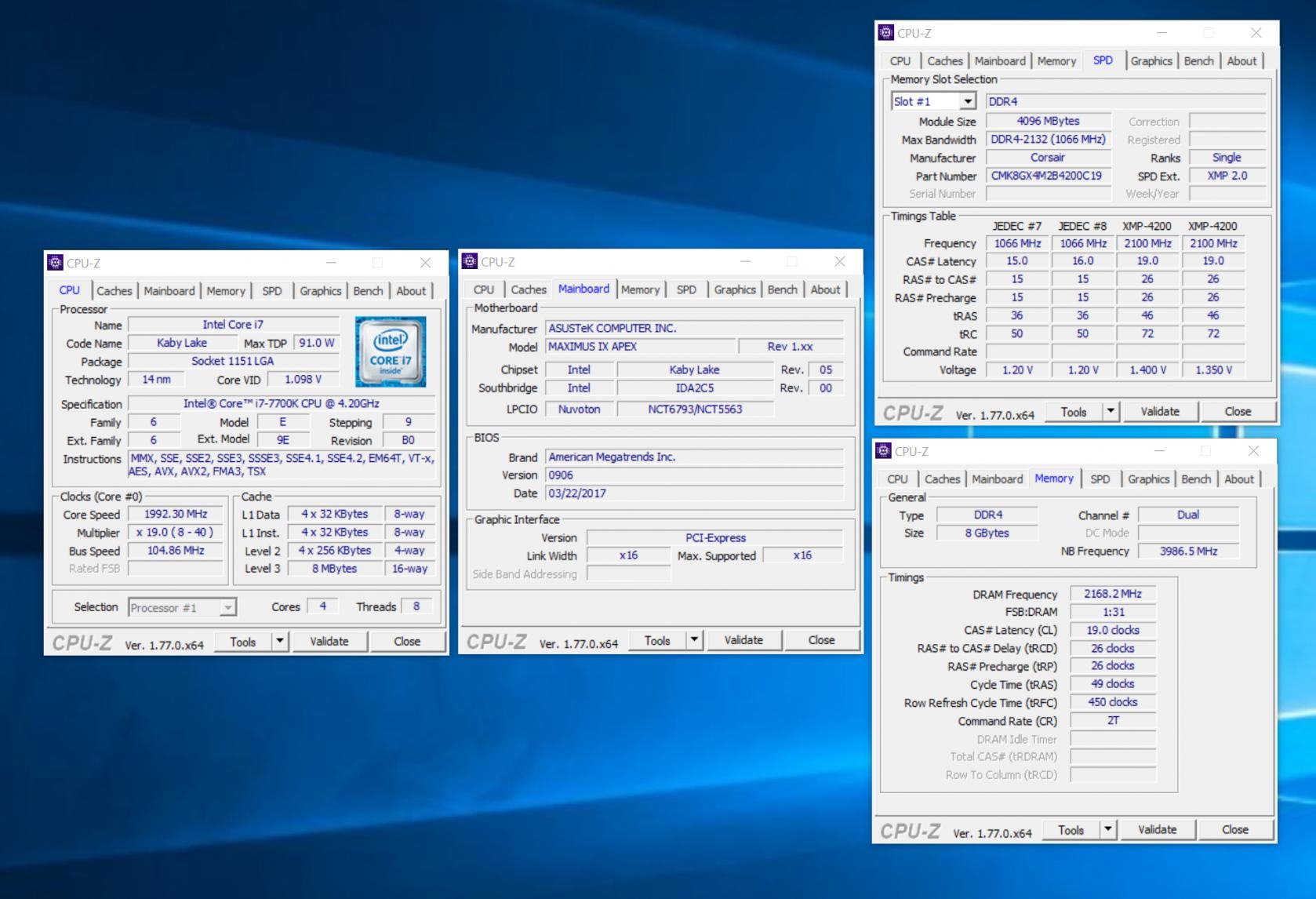This screenshot has width=1316, height=899.
Task: Switch to Bench tab in CPU window
Action: point(368,290)
